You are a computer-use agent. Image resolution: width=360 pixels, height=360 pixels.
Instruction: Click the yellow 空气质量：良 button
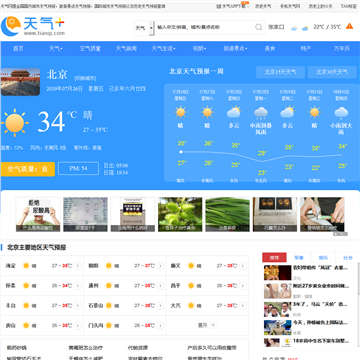coord(28,169)
